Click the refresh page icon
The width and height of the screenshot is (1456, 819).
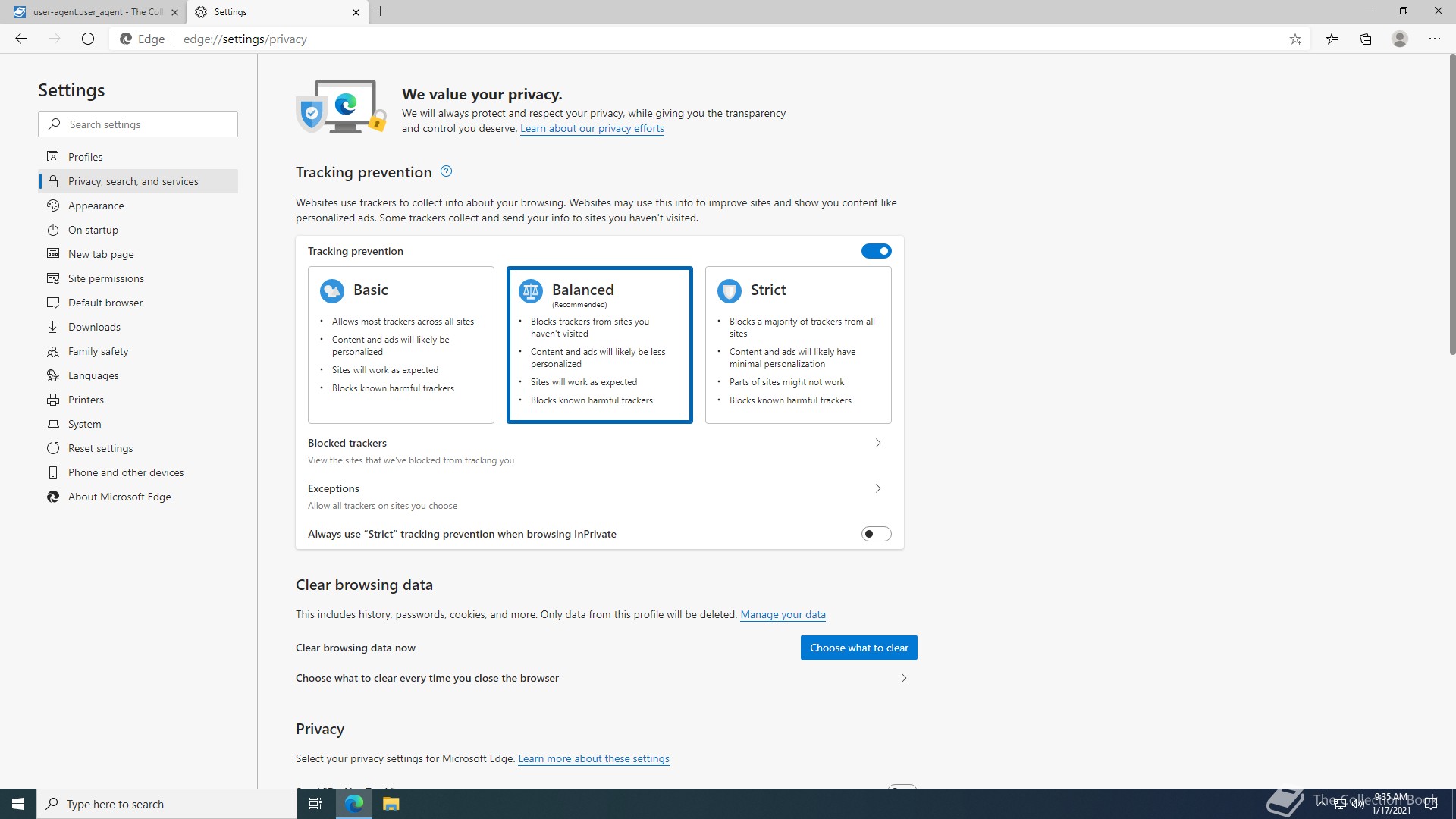click(88, 39)
